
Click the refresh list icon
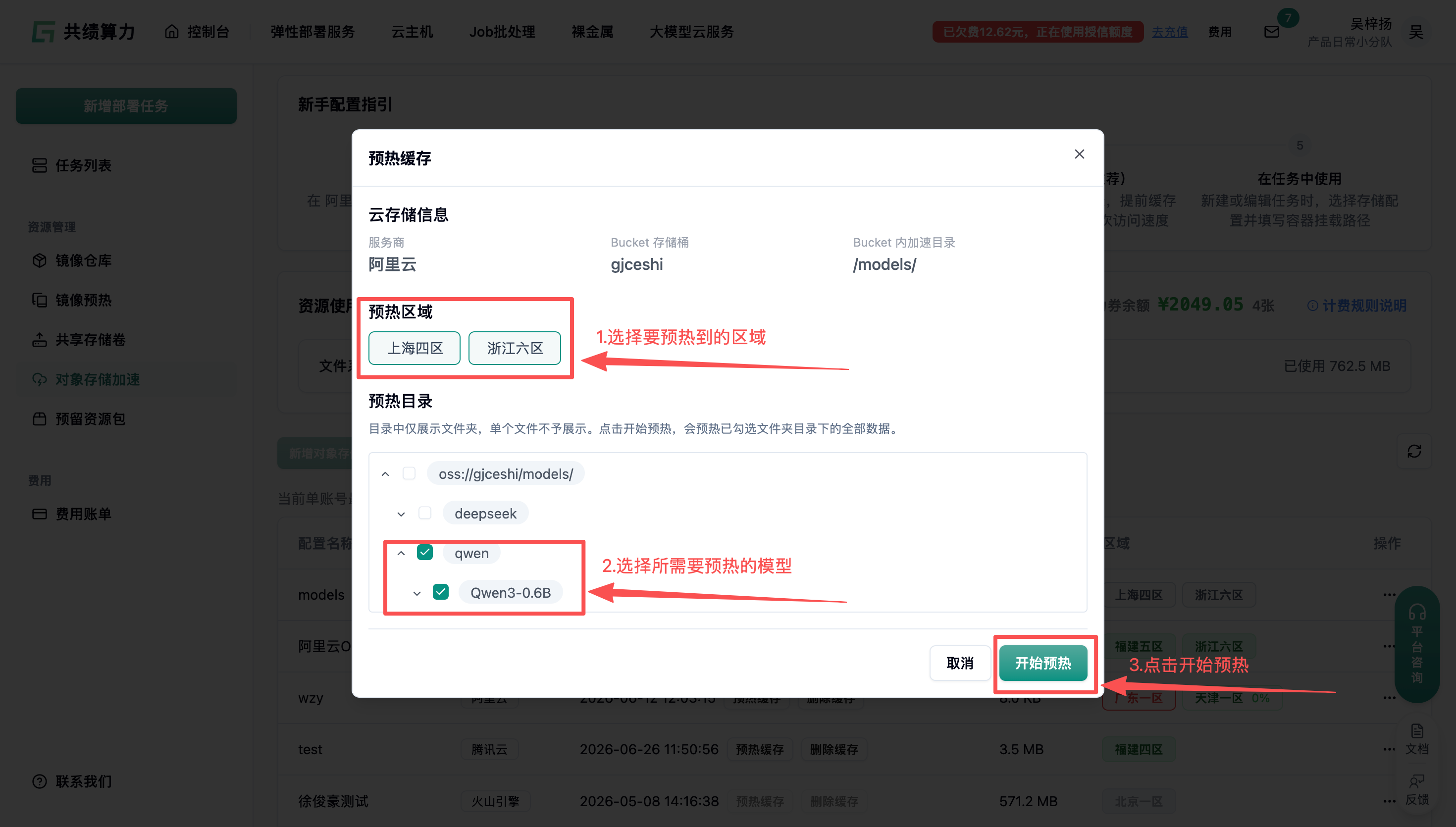1414,451
